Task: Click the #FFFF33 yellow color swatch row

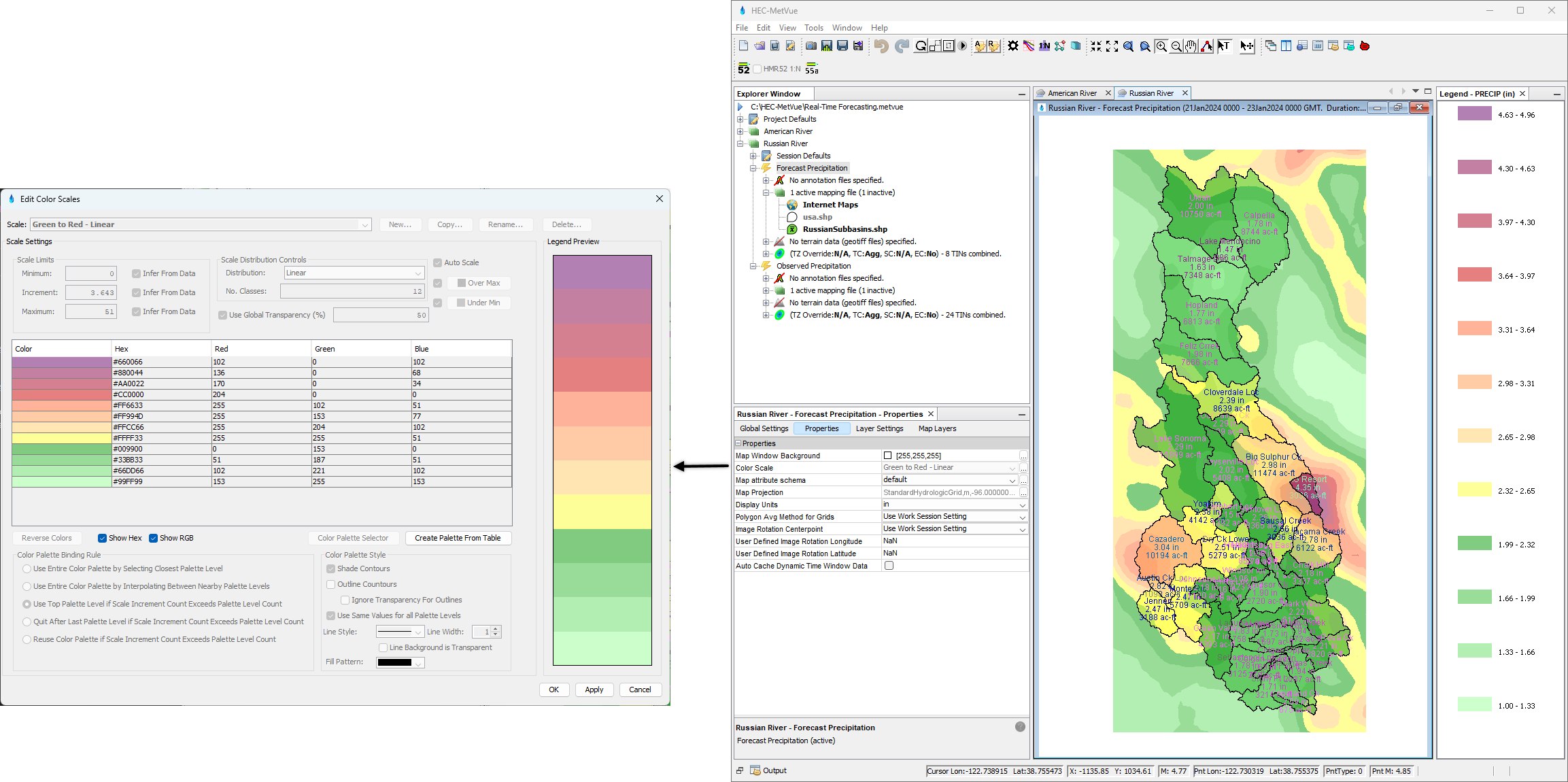Action: [x=61, y=438]
